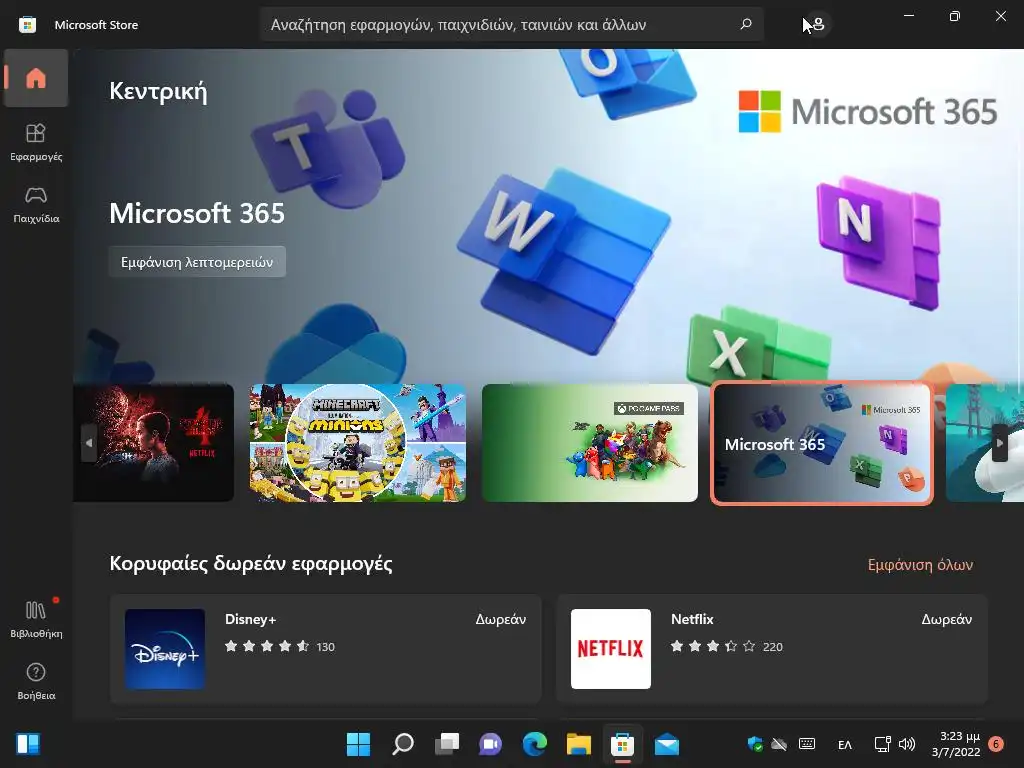
Task: Click the Microsoft 365 hero title
Action: coord(197,214)
